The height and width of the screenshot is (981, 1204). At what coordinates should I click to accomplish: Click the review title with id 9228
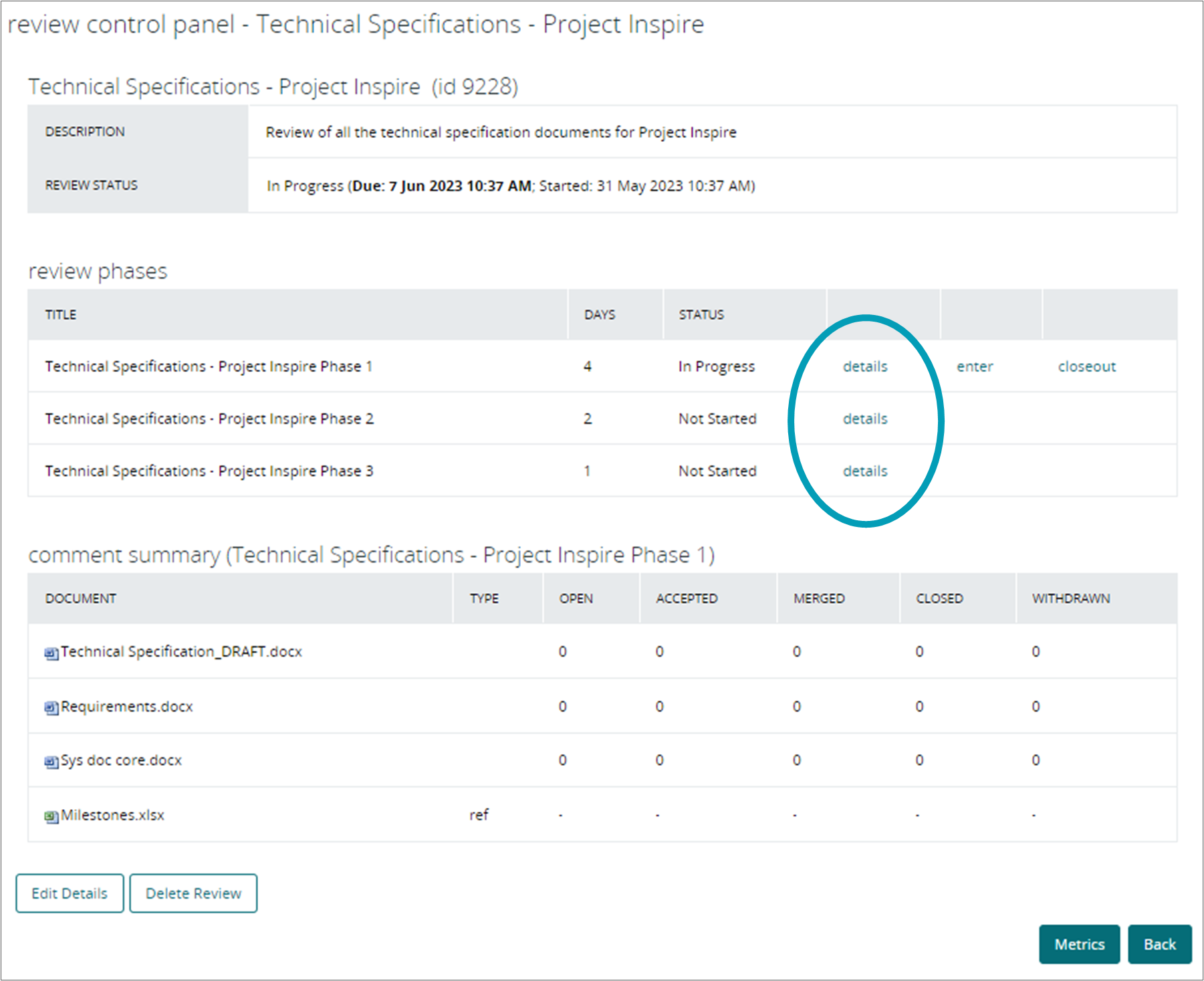[273, 86]
